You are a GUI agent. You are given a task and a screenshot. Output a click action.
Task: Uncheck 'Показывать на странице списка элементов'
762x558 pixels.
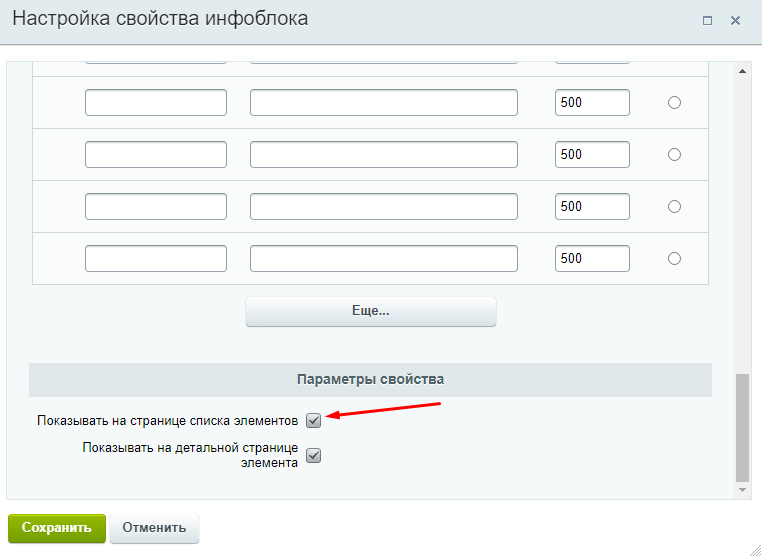[313, 420]
